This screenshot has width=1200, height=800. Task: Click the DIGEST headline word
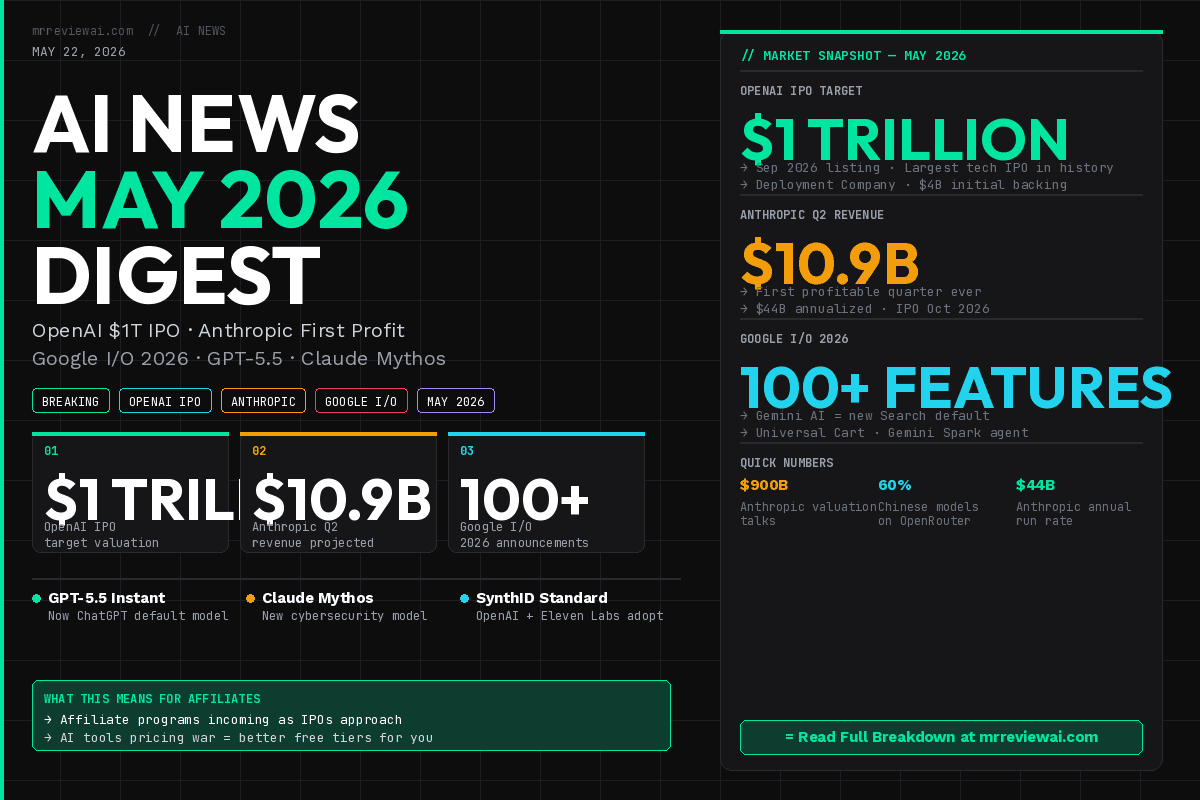176,274
